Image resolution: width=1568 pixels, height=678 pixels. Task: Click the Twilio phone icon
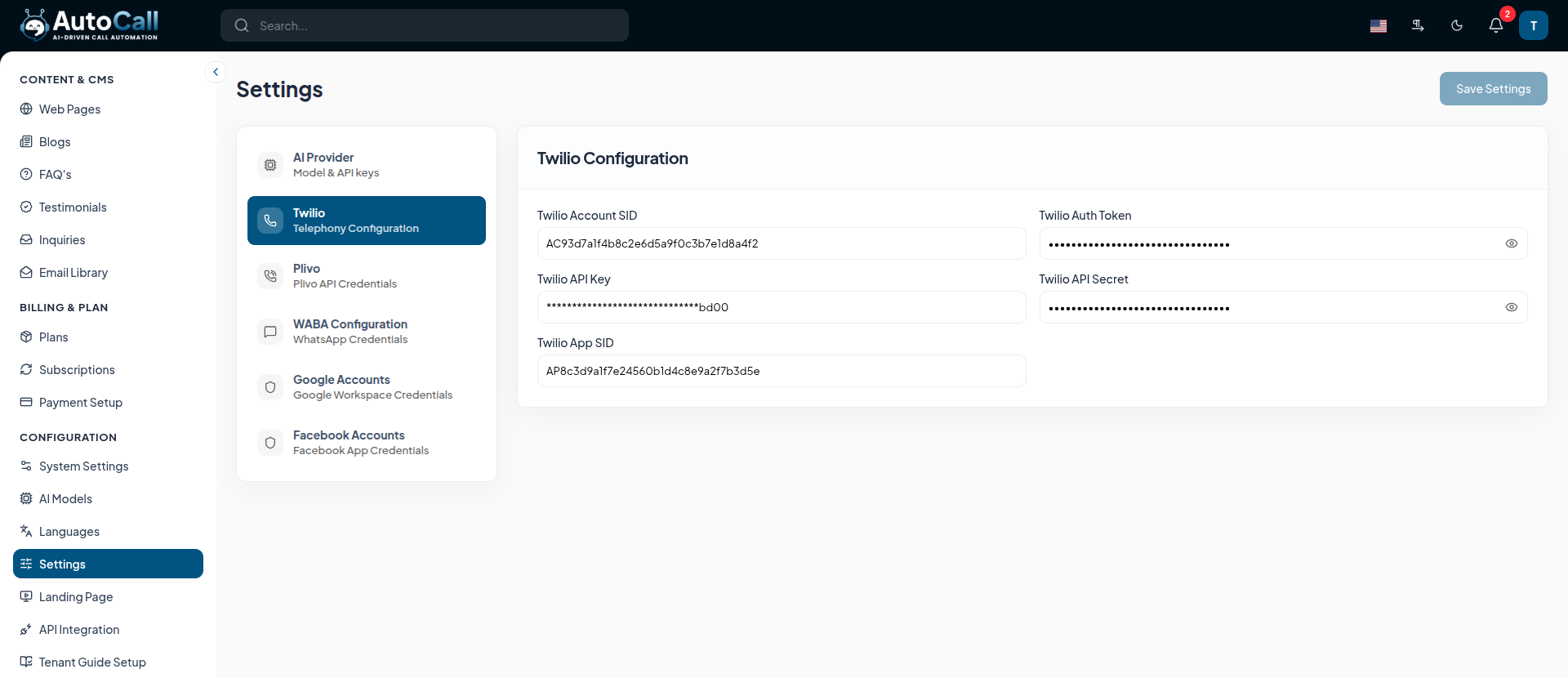tap(270, 221)
